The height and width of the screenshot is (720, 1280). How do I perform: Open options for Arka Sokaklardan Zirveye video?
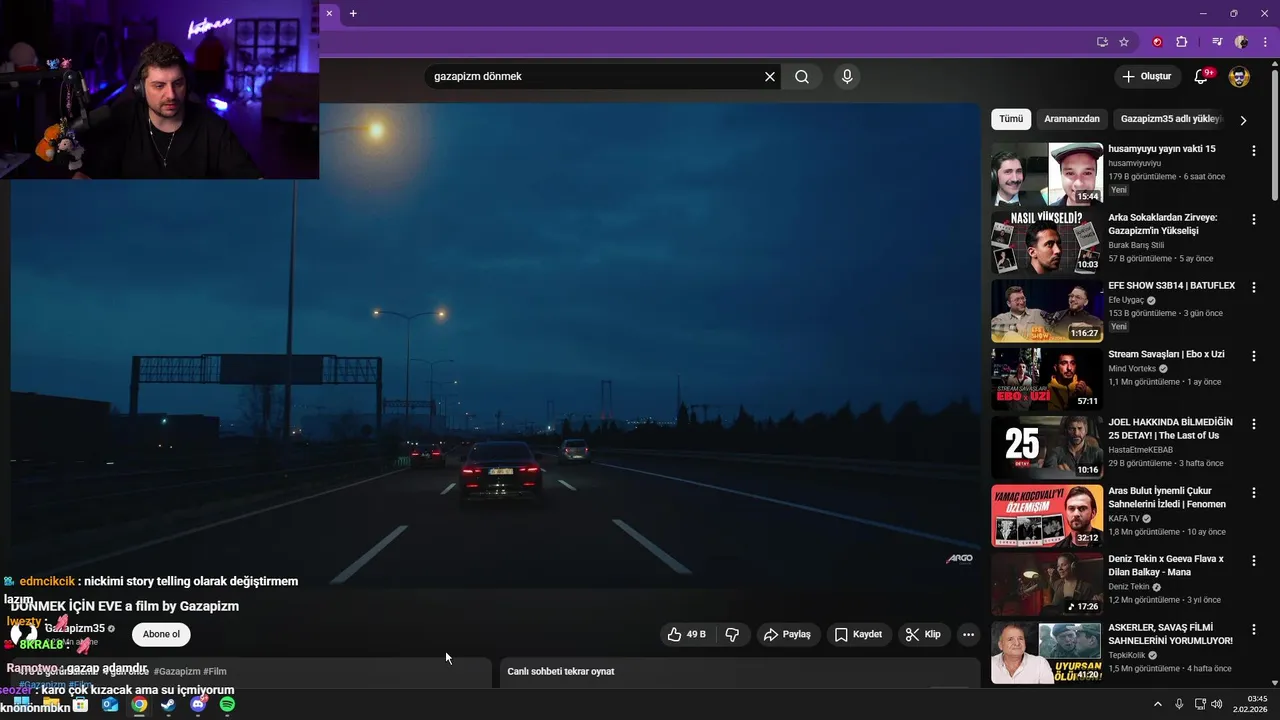click(x=1253, y=218)
